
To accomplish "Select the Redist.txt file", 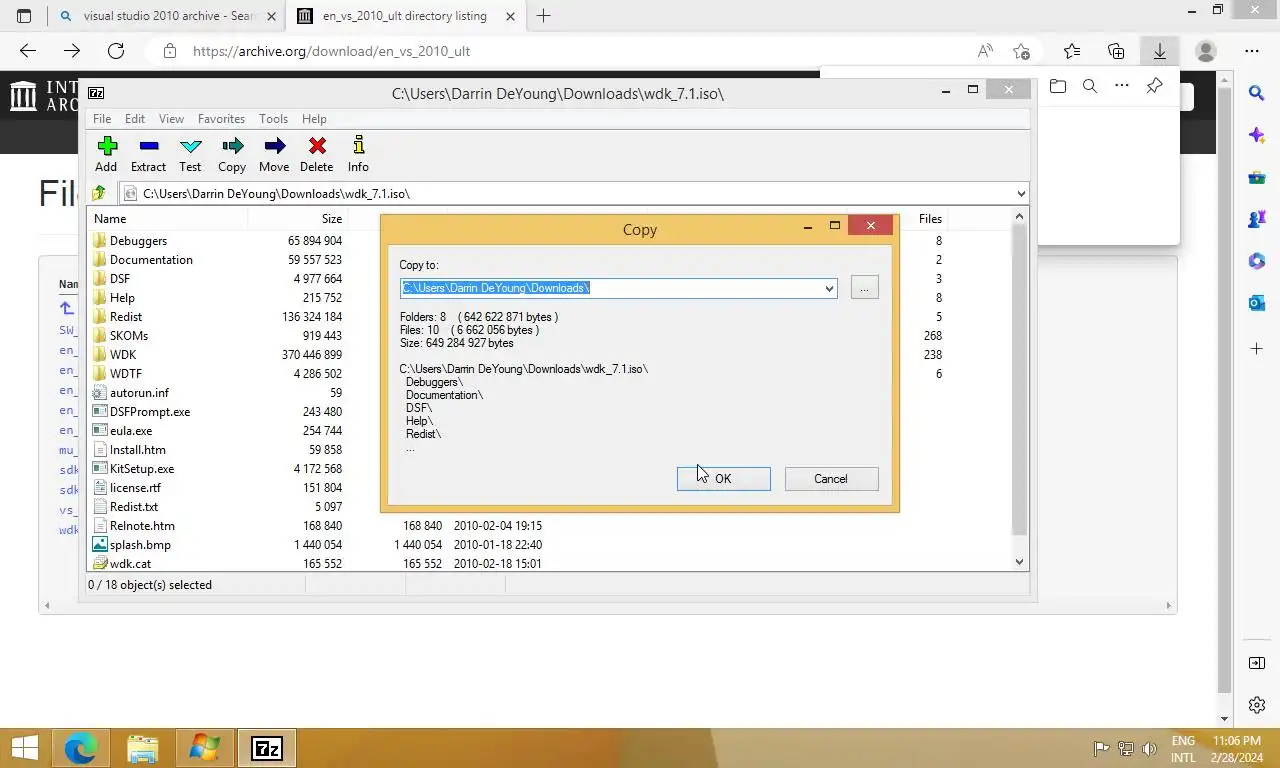I will click(134, 507).
